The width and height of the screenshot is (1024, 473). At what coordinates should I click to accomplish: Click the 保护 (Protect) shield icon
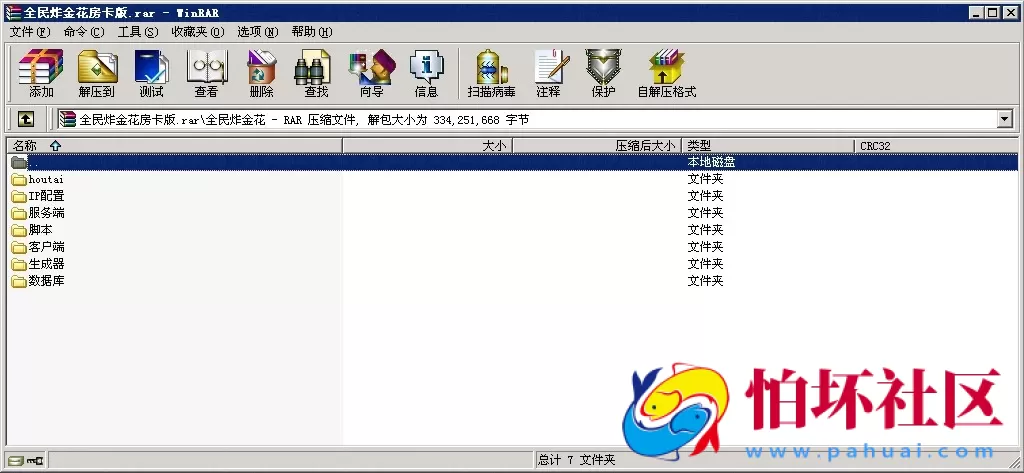point(603,73)
